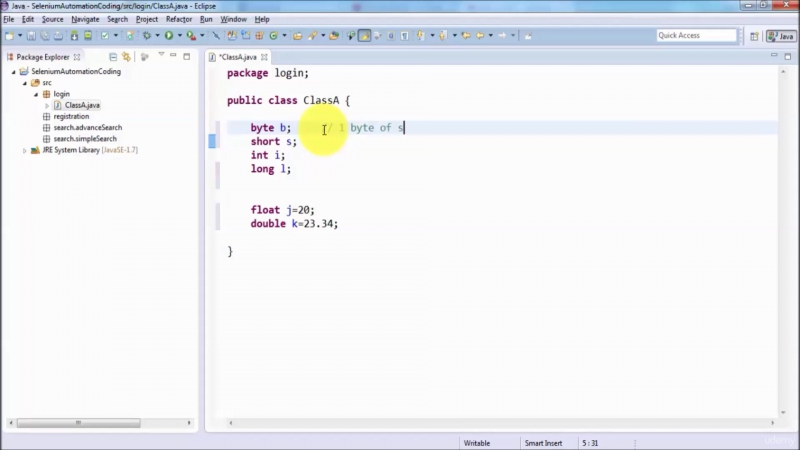Toggle Mark Occurrences highlighter icon
The image size is (800, 450).
tap(364, 36)
